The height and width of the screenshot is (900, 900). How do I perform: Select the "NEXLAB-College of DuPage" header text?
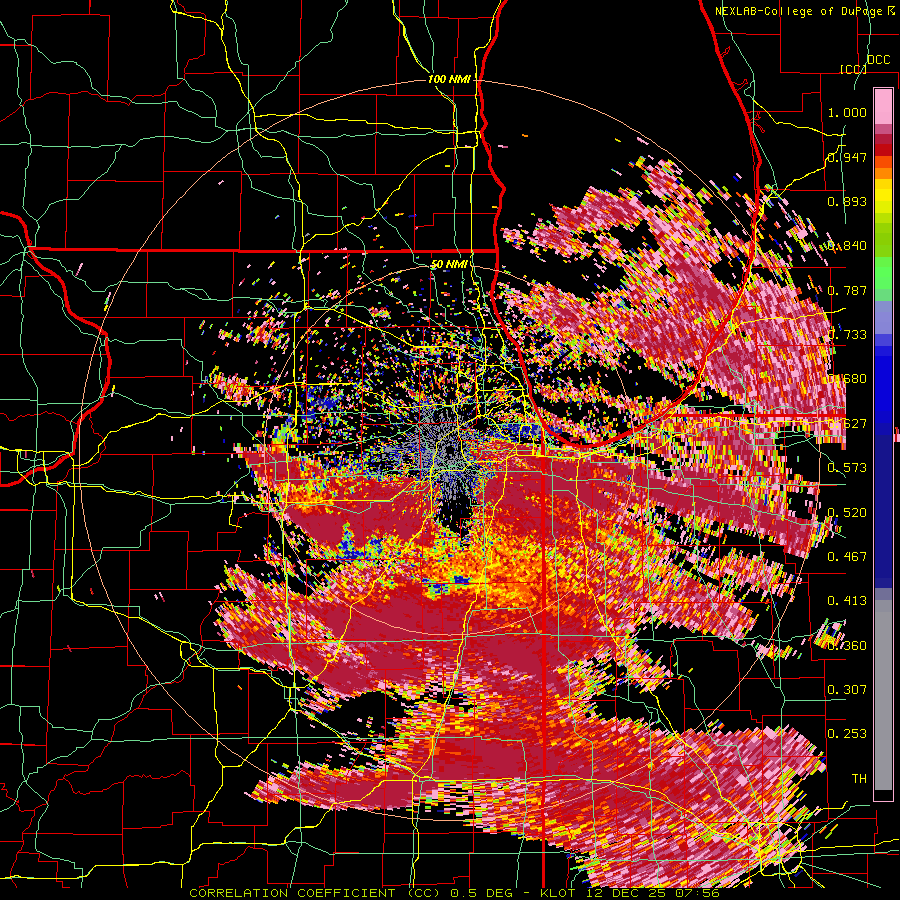(798, 11)
